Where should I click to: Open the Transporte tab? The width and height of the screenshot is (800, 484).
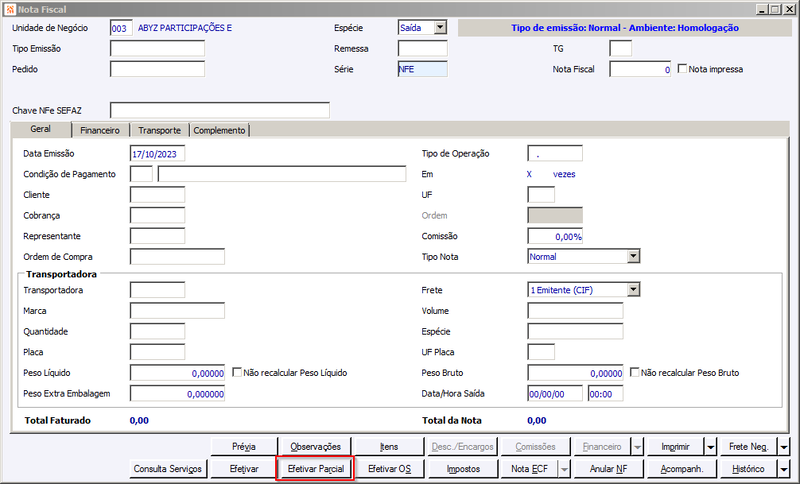click(x=159, y=130)
